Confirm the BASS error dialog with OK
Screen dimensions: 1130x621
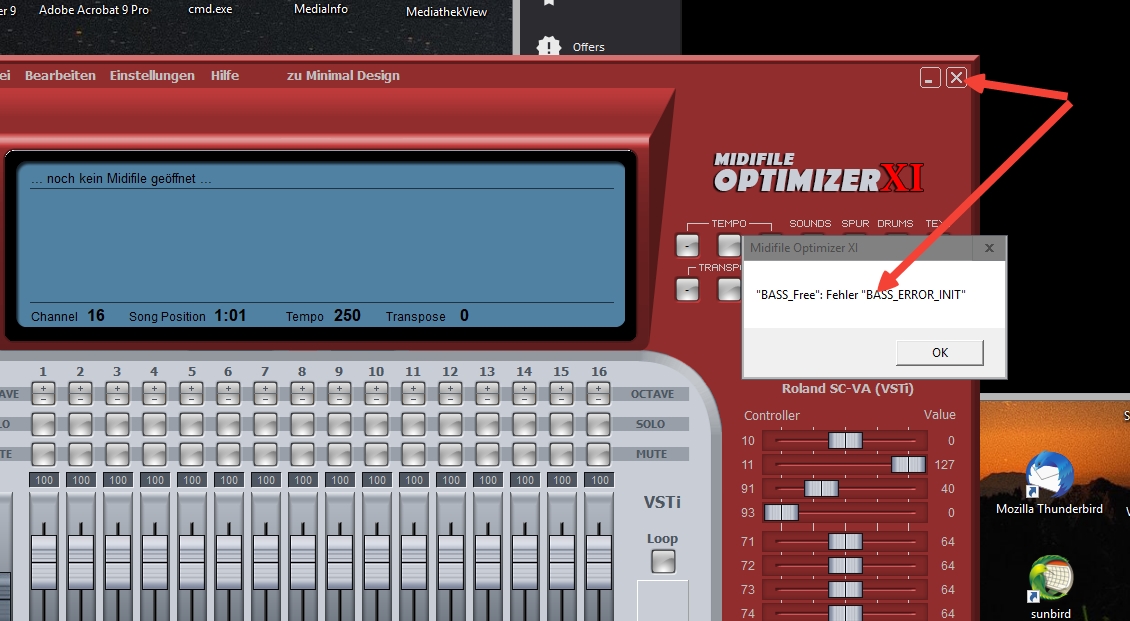pos(940,352)
